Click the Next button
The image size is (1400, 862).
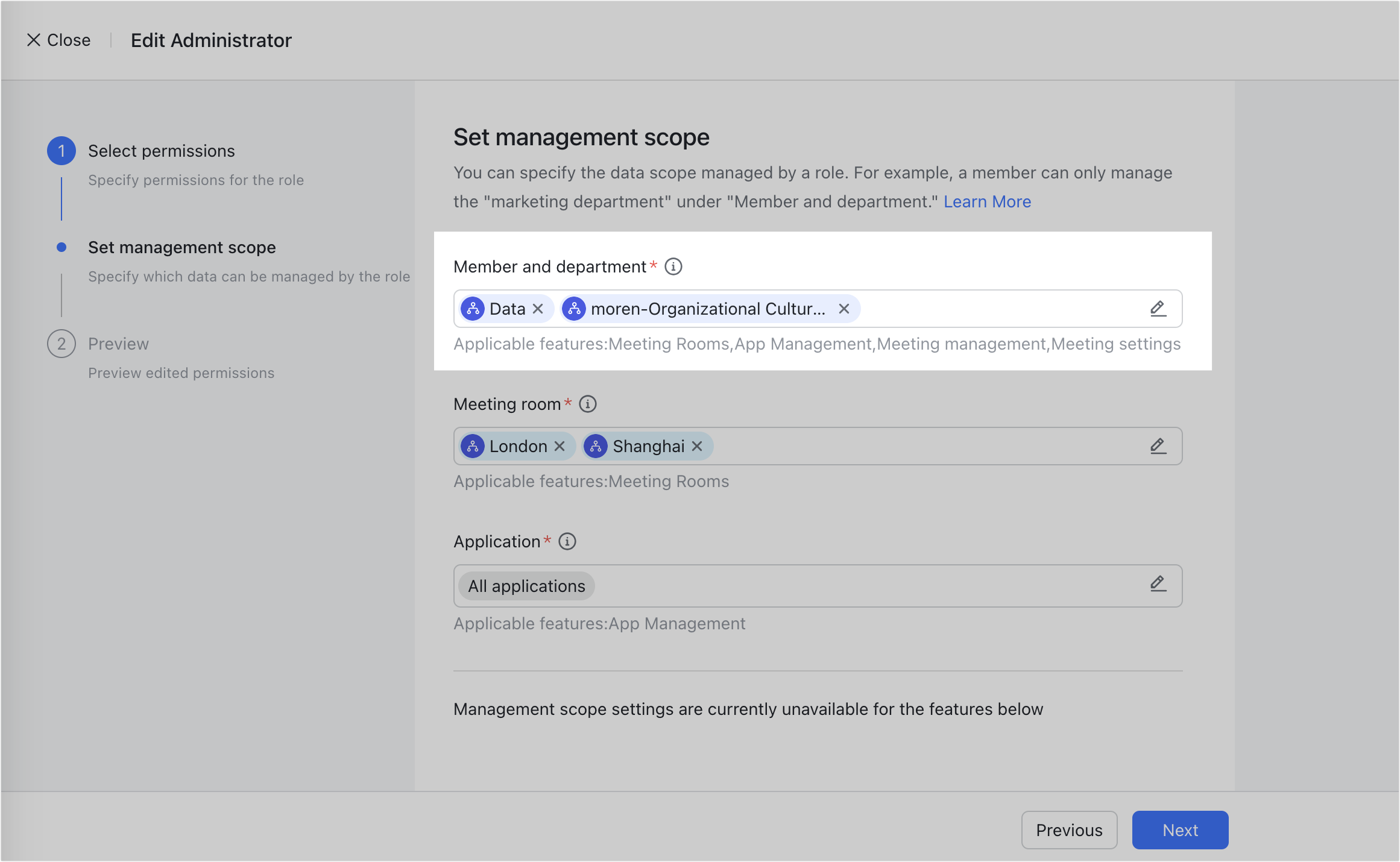click(x=1179, y=830)
